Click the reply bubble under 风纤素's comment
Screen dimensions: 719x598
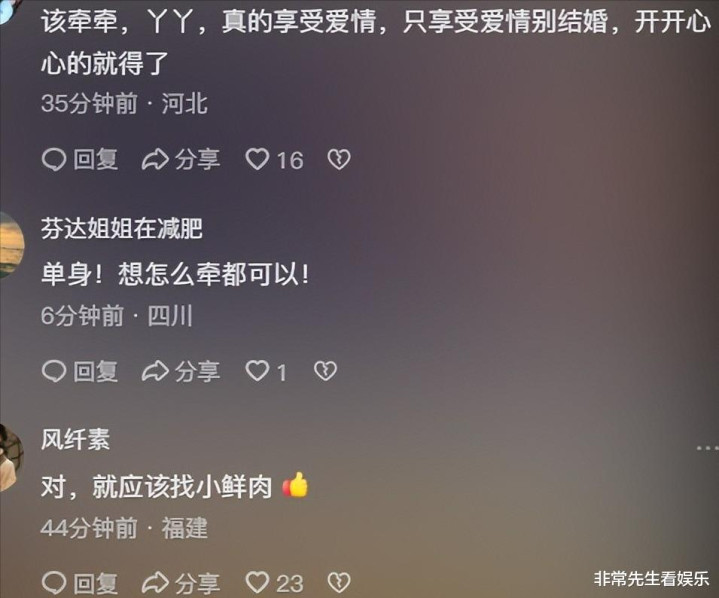coord(54,583)
